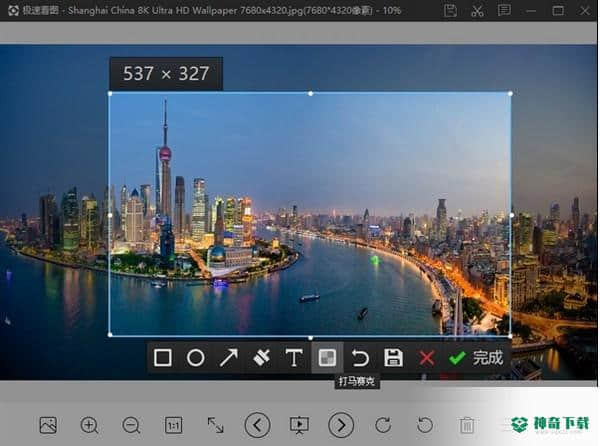Screen dimensions: 600x446
Task: Activate the text T tool
Action: pos(294,358)
